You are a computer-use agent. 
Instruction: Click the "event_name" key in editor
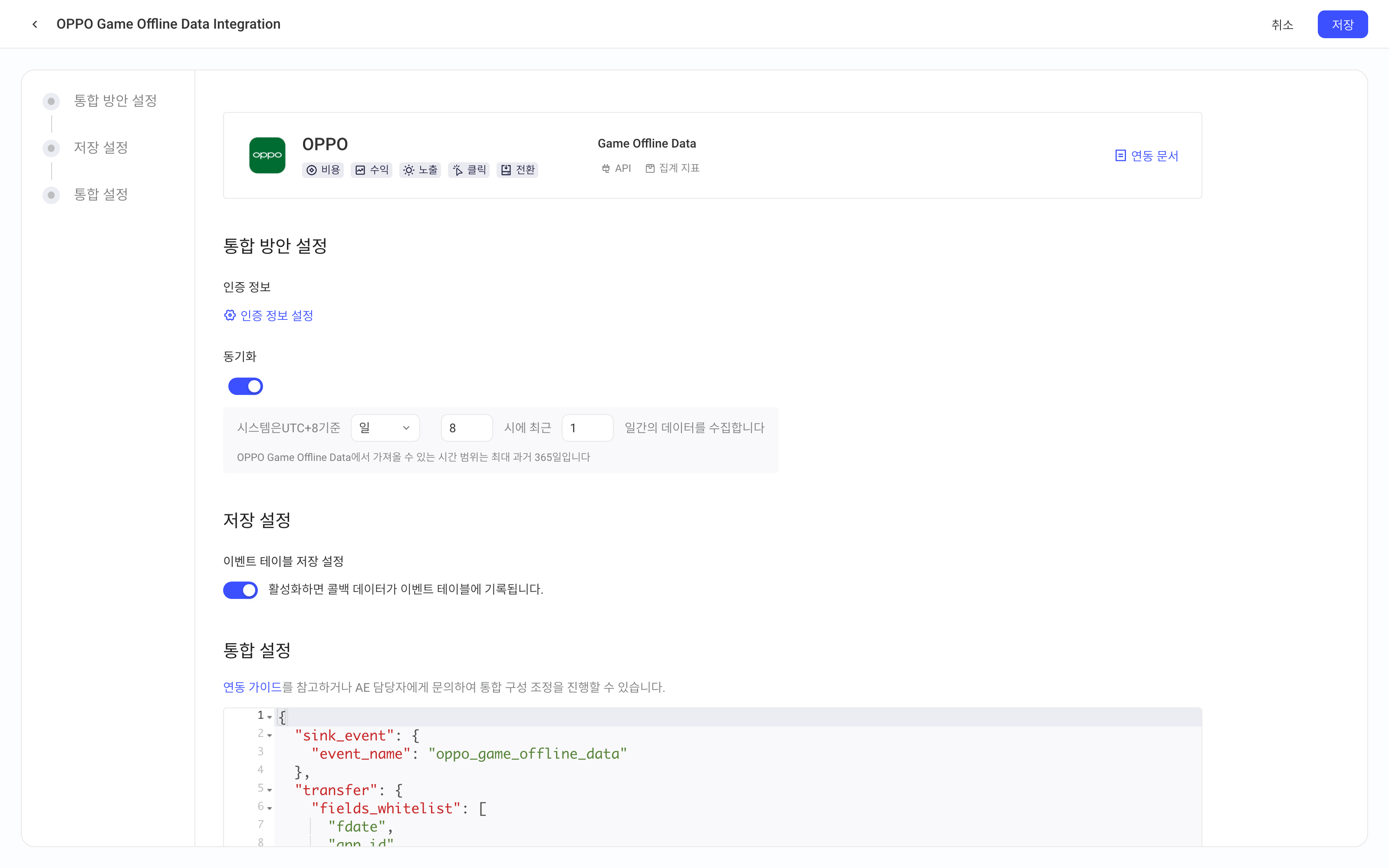pos(361,754)
